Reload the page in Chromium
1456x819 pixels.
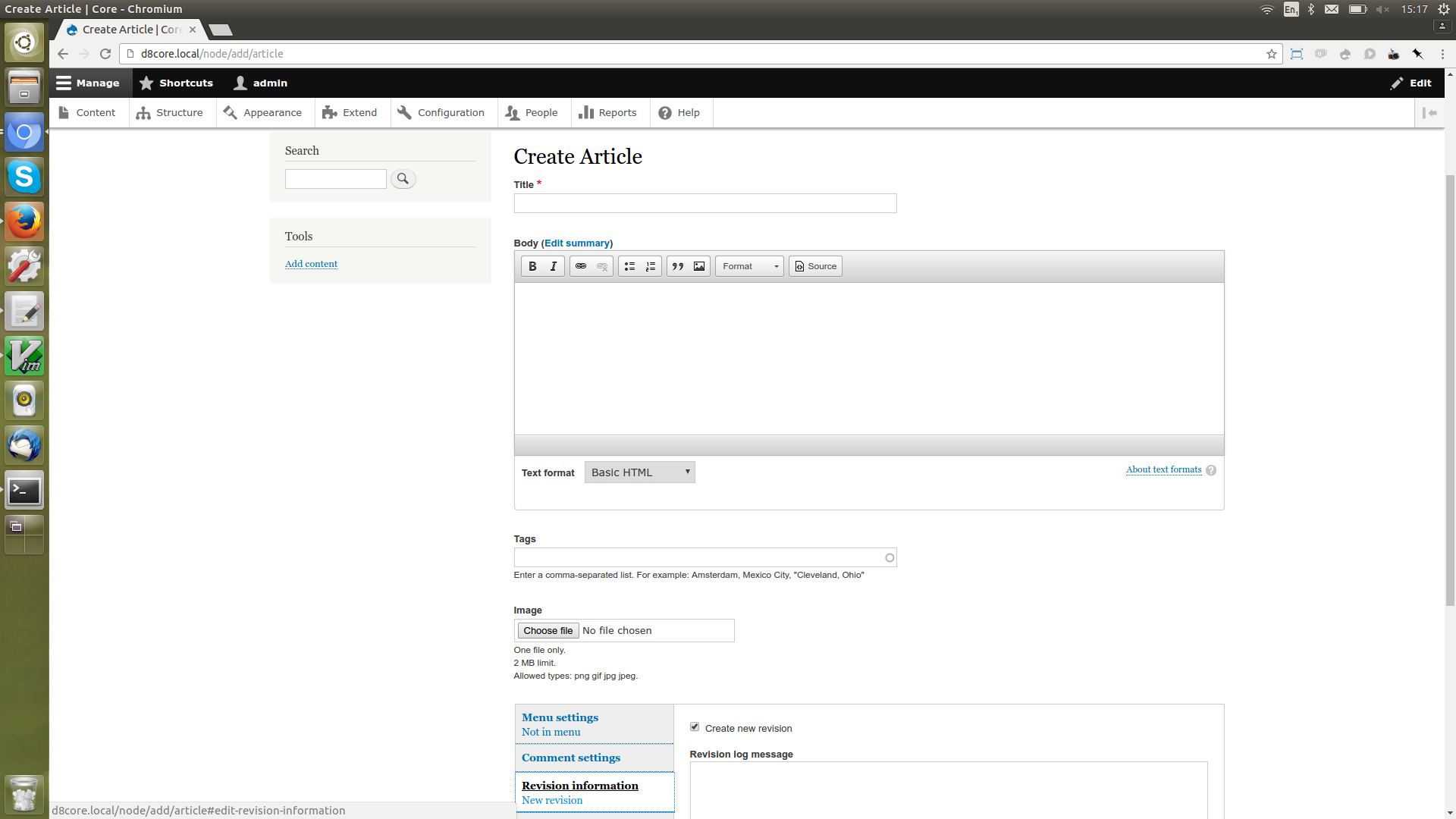coord(105,54)
